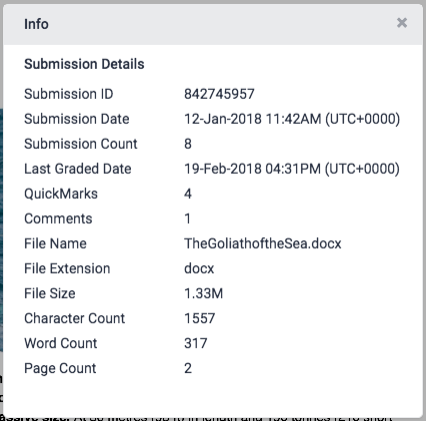Screen dimensions: 426x421
Task: Click the Submission Count label
Action: (81, 144)
